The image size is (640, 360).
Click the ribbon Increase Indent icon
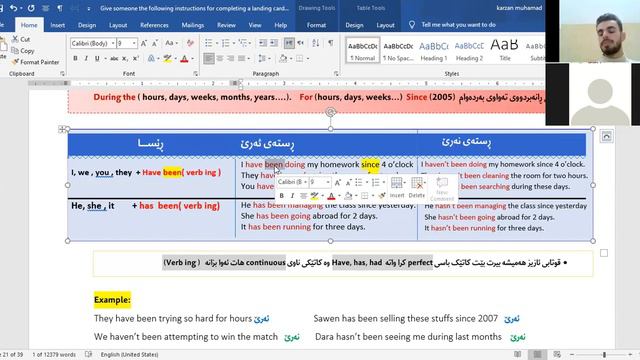pos(274,43)
